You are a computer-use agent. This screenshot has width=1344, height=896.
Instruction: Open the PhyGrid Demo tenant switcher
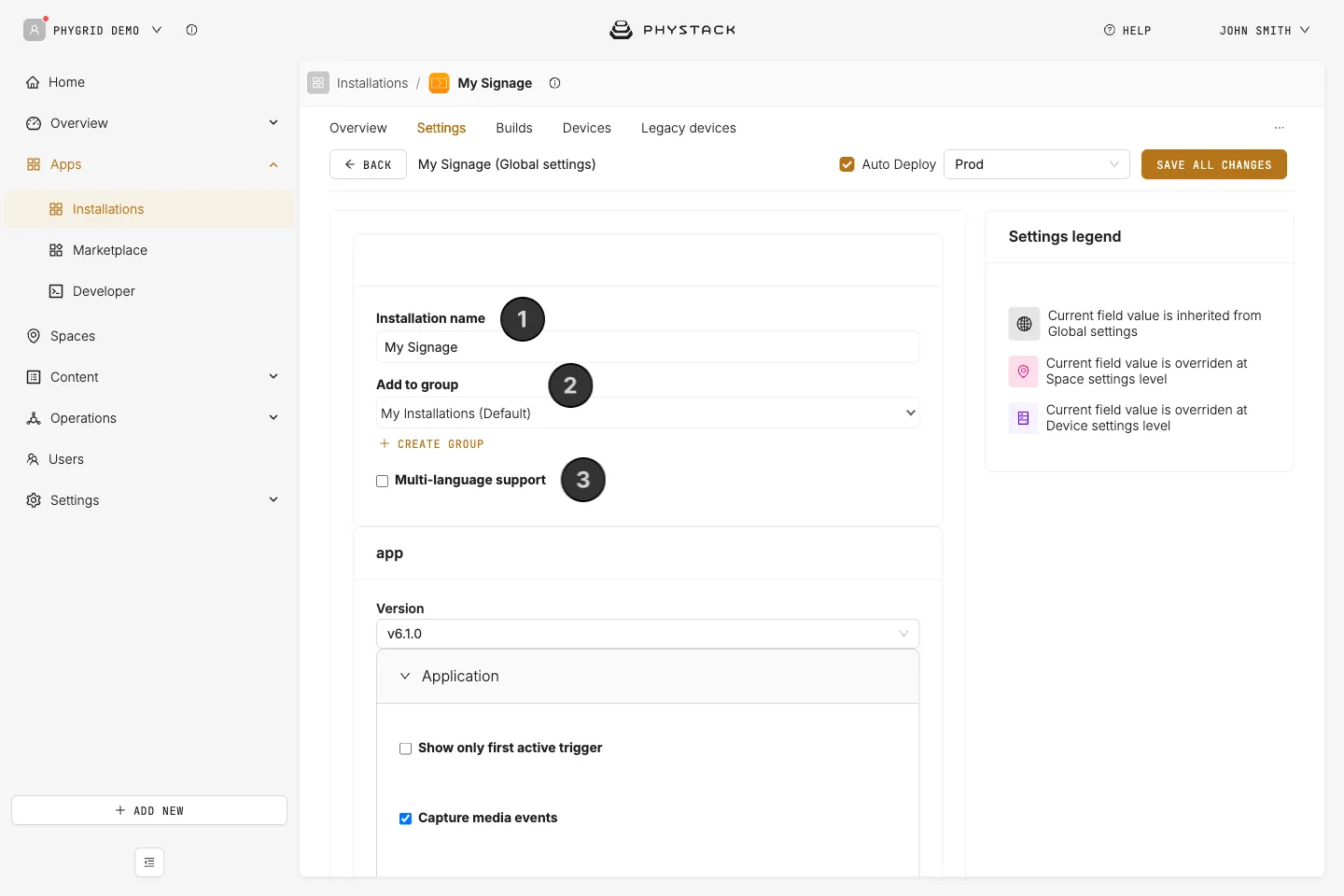[93, 30]
